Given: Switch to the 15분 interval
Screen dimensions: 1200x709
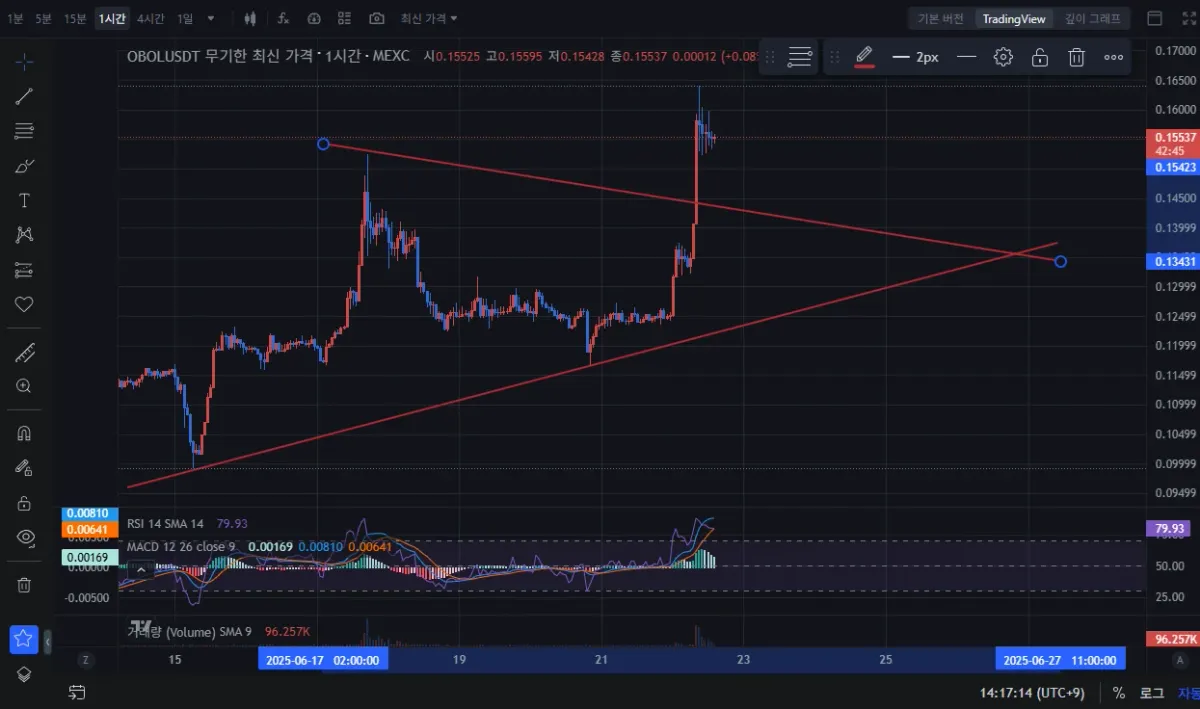Looking at the screenshot, I should (x=75, y=18).
